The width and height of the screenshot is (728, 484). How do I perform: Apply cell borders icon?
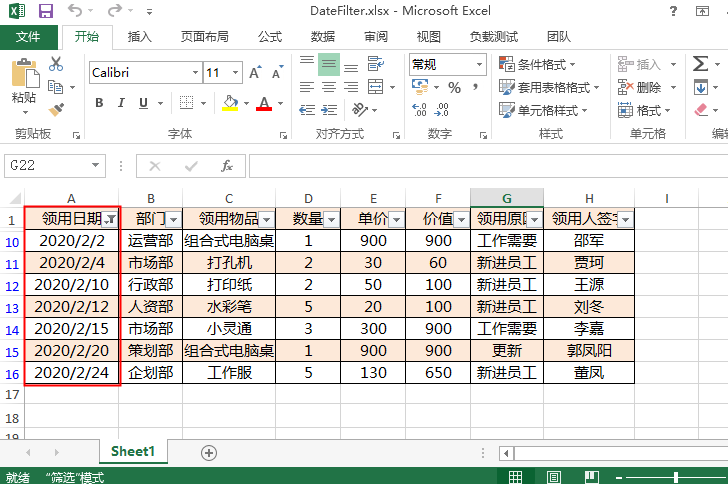click(187, 103)
